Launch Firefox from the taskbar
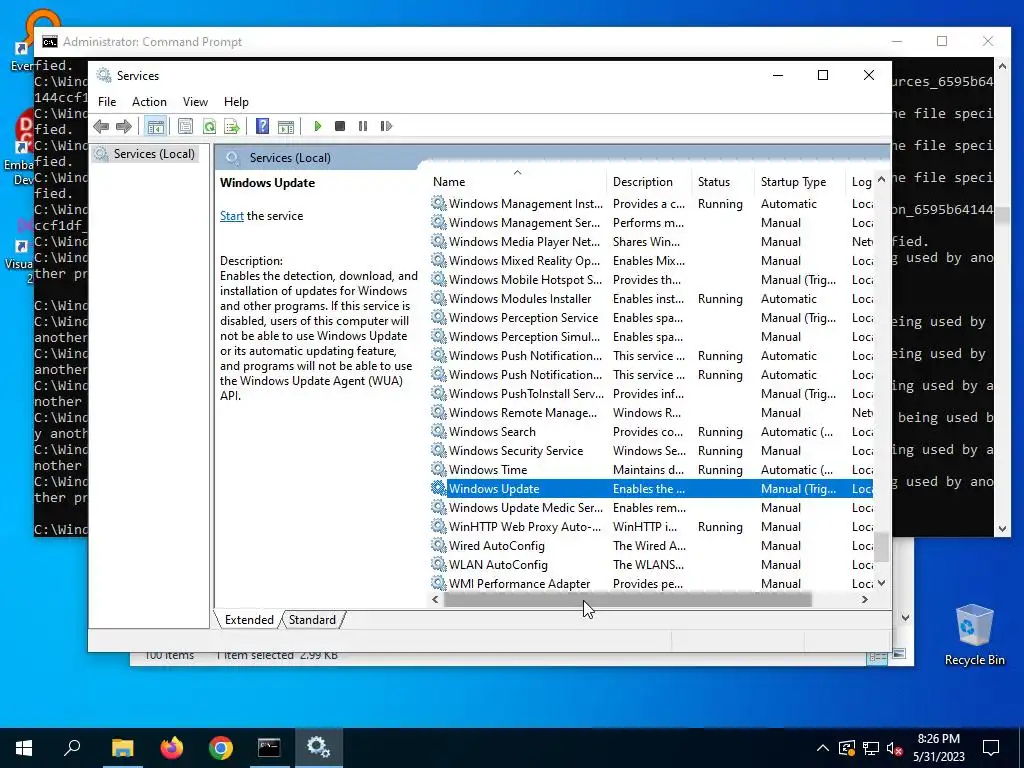This screenshot has height=768, width=1024. pos(172,748)
